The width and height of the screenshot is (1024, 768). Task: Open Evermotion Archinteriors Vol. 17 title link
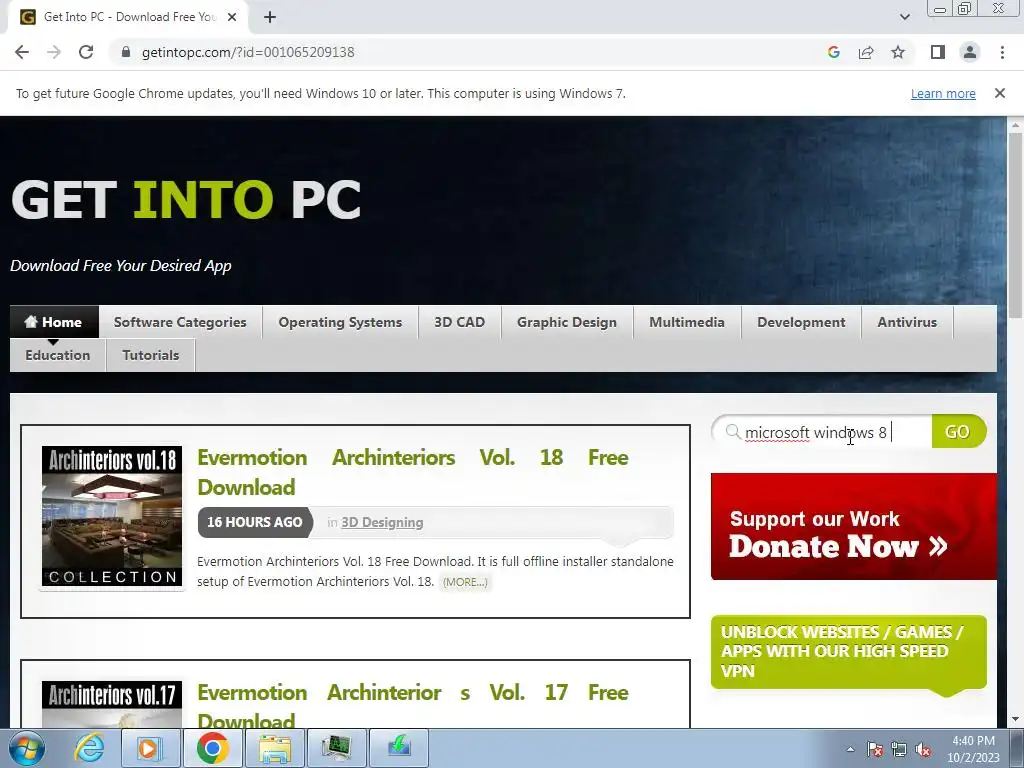coord(413,707)
